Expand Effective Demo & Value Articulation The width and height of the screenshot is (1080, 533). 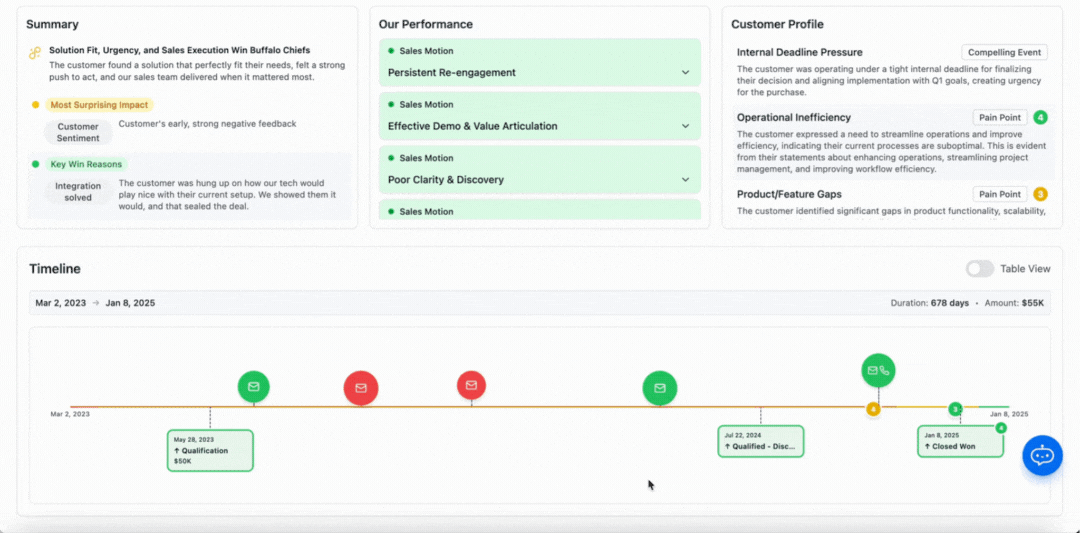539,116
